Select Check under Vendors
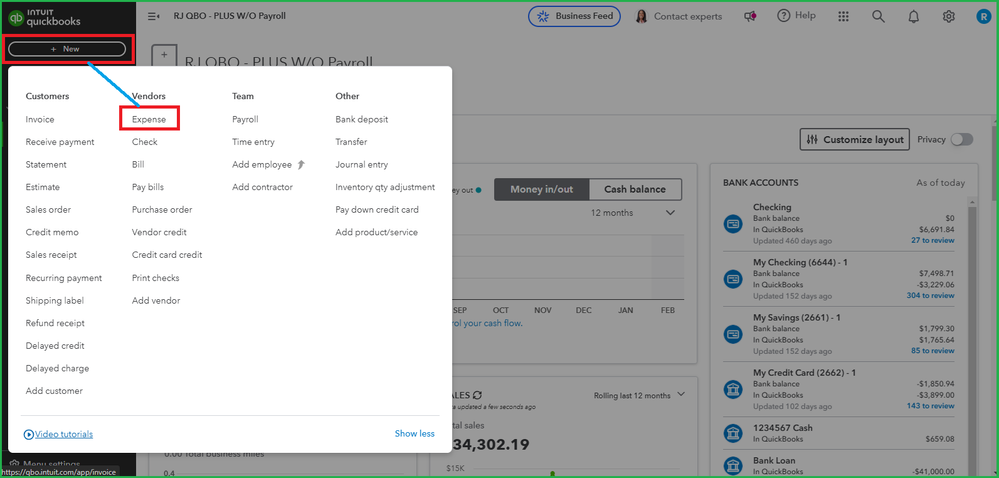The height and width of the screenshot is (478, 999). pyautogui.click(x=145, y=141)
